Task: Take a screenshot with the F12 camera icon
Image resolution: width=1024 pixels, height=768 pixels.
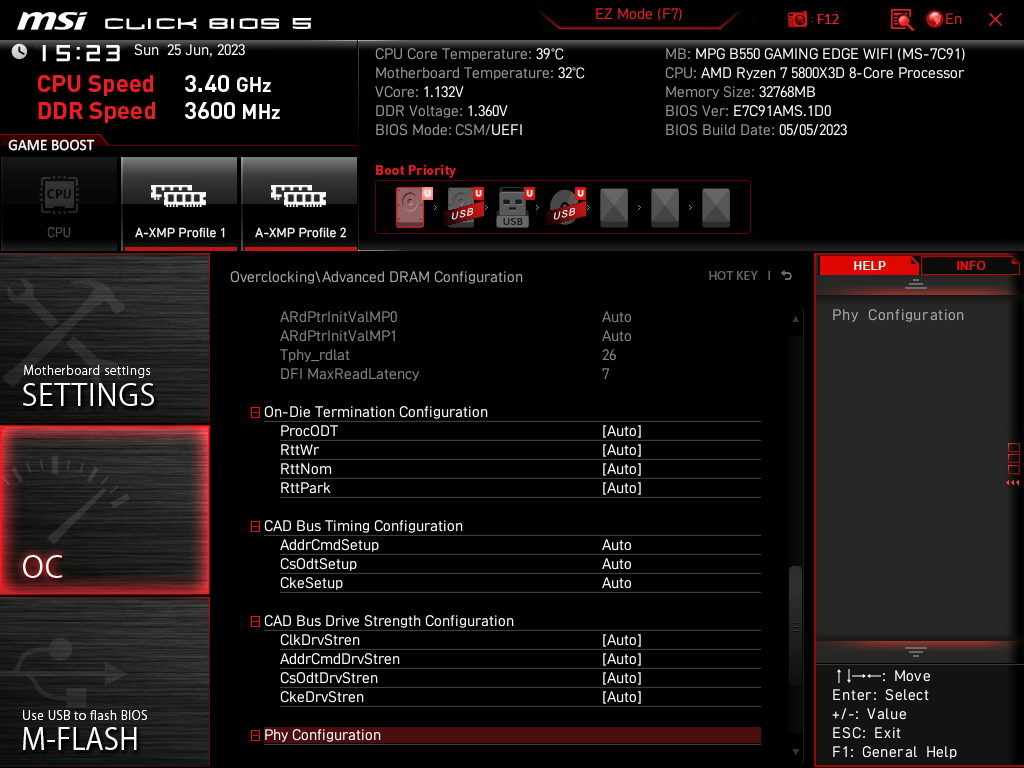Action: (x=797, y=20)
